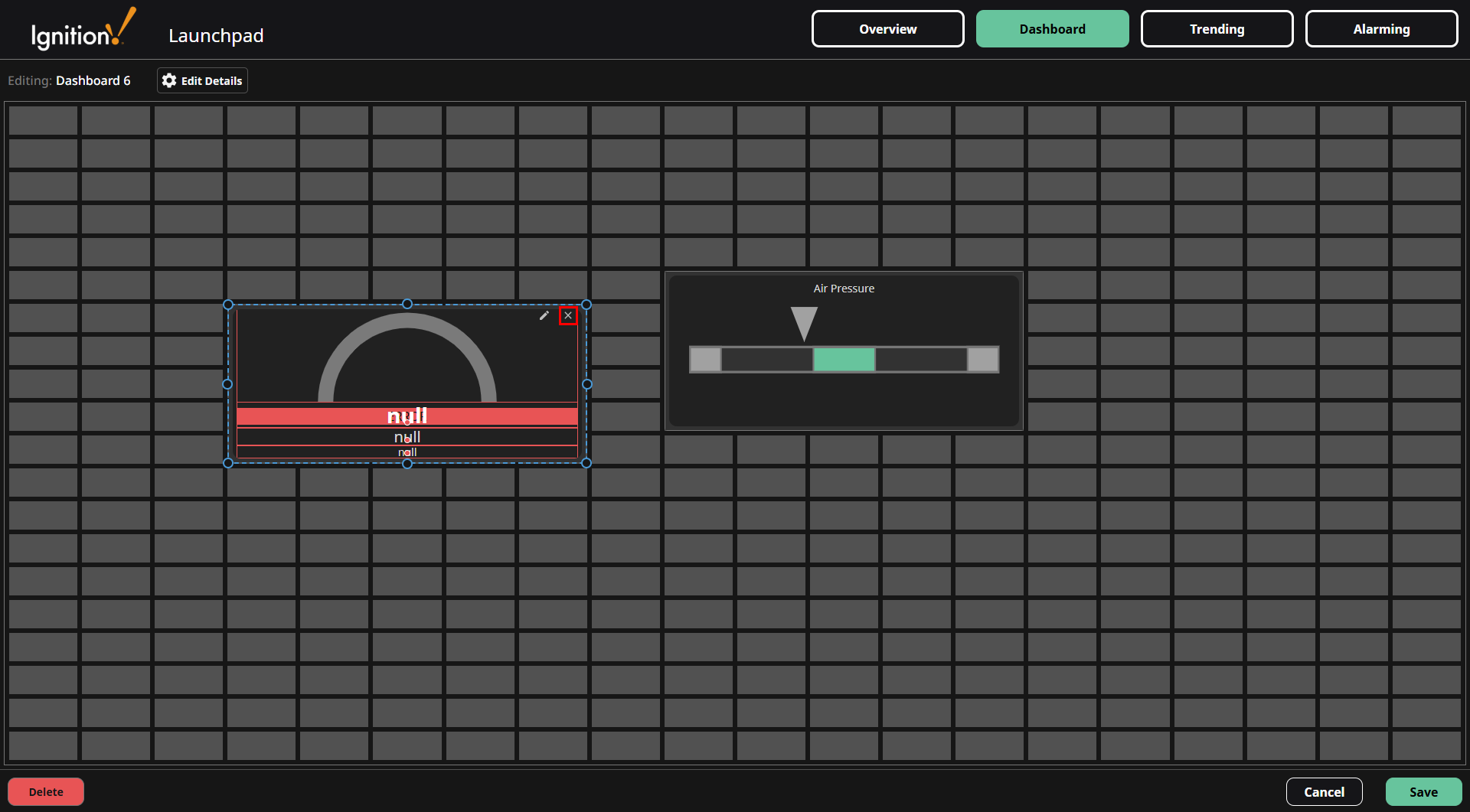
Task: Switch to the Trending tab
Action: [x=1217, y=28]
